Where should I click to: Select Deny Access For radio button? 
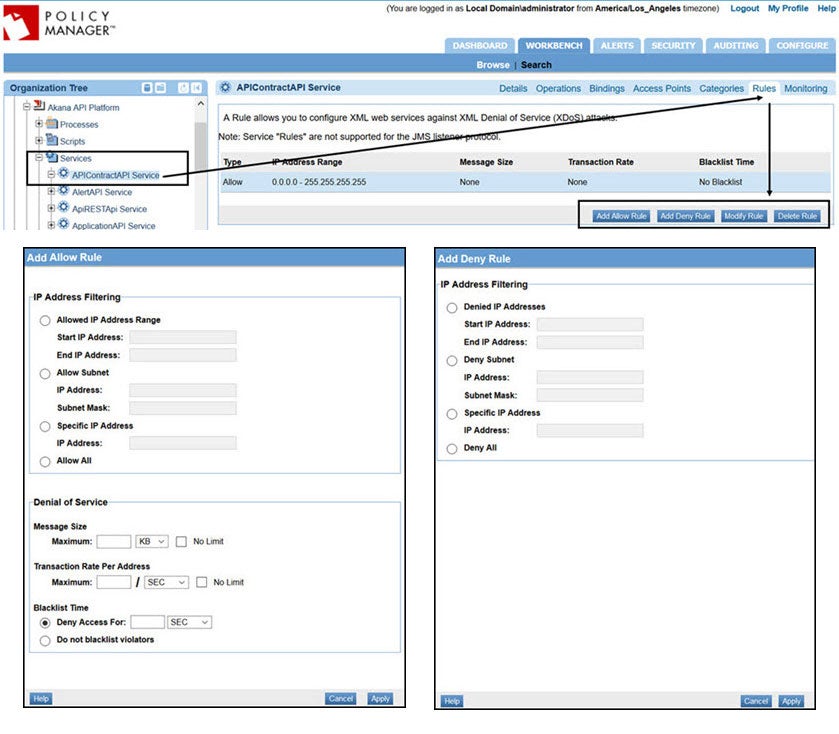pyautogui.click(x=45, y=623)
